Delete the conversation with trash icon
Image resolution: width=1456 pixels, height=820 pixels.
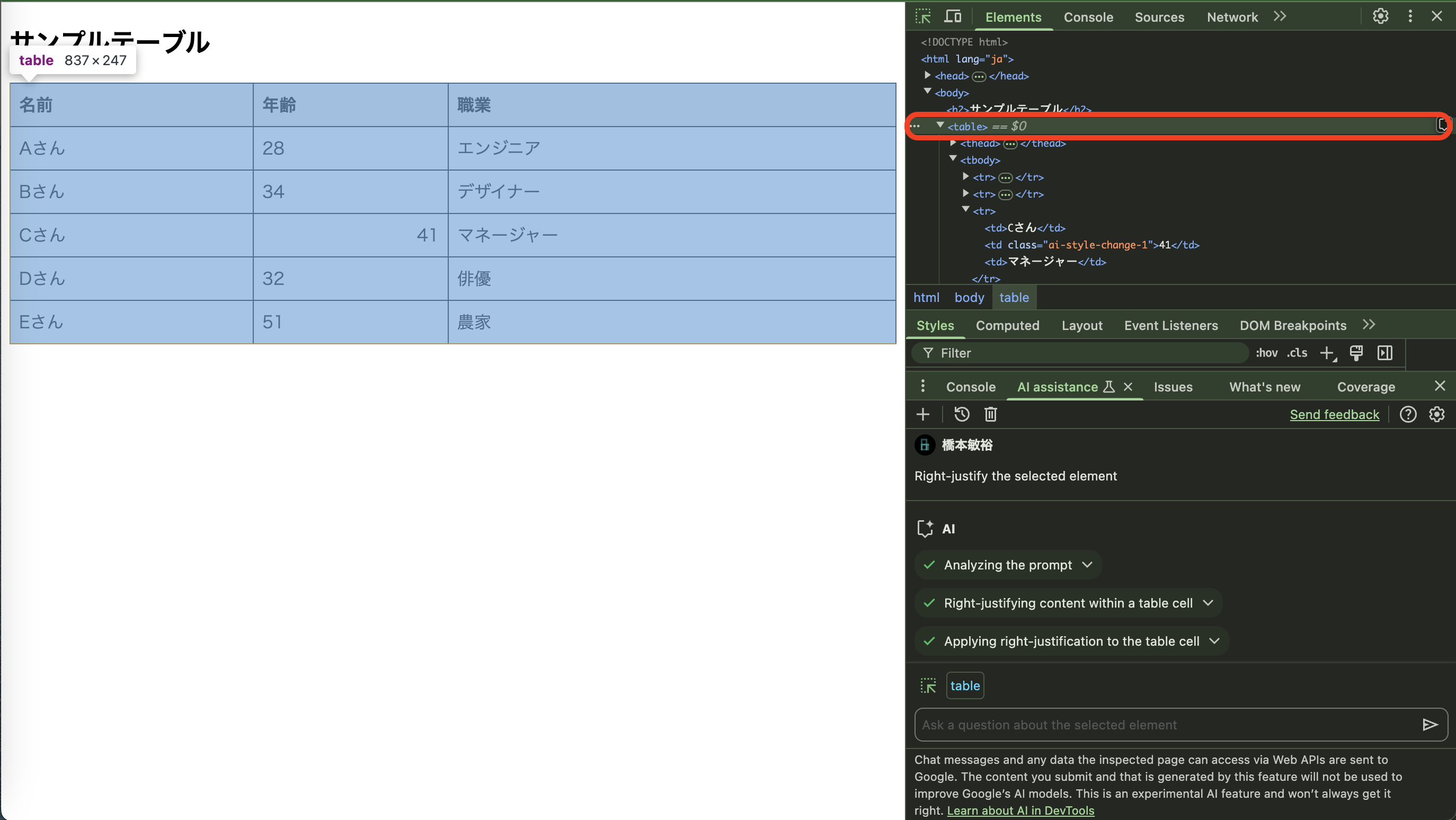pyautogui.click(x=990, y=414)
